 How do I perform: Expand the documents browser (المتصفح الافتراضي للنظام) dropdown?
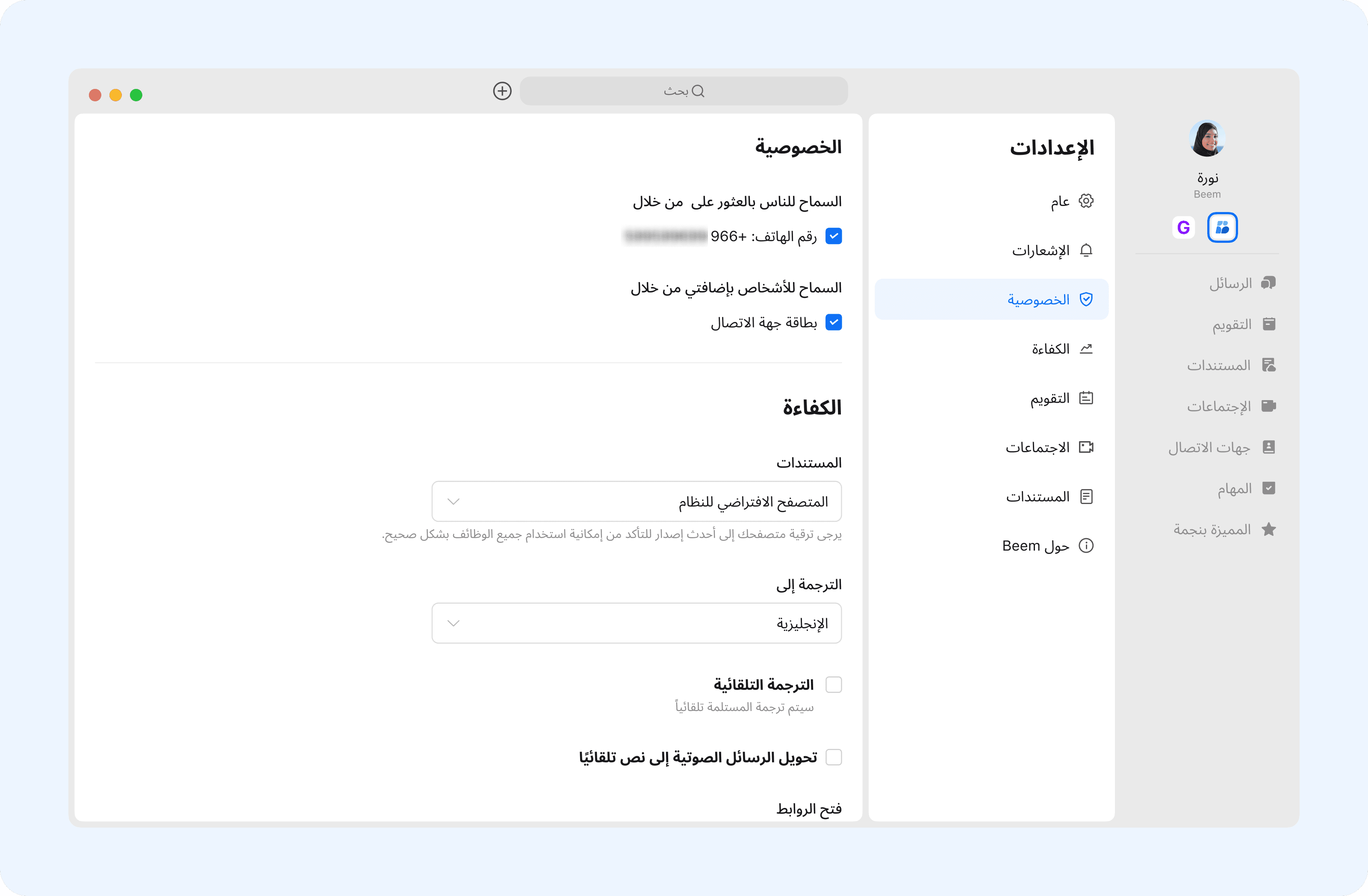click(x=636, y=501)
